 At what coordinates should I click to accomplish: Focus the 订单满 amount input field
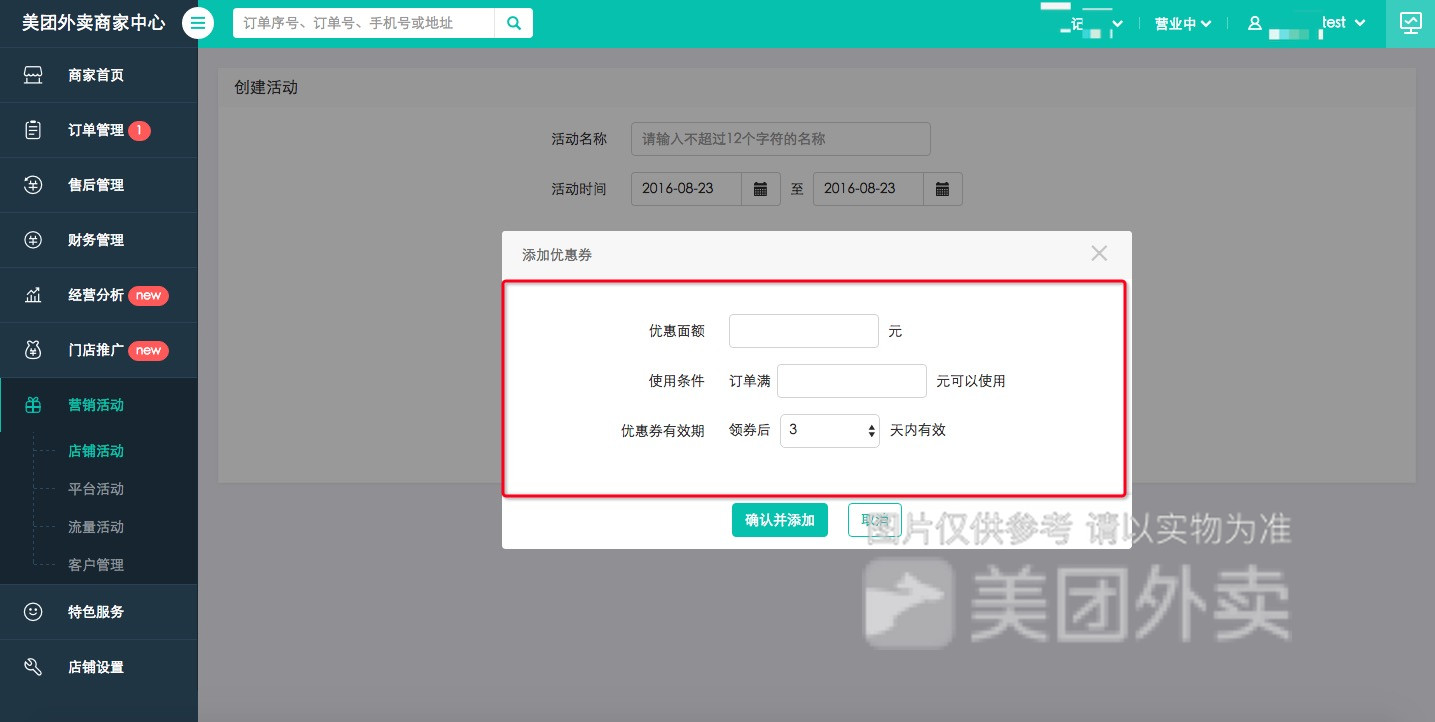point(852,381)
